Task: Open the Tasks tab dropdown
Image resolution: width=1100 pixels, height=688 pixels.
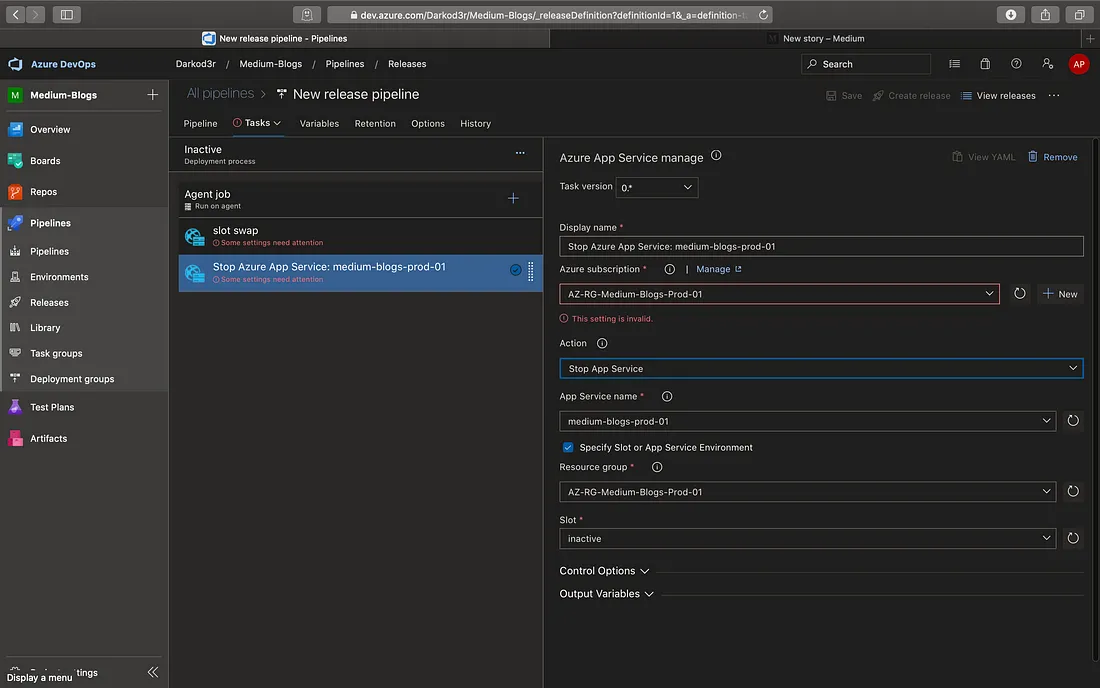Action: (257, 123)
